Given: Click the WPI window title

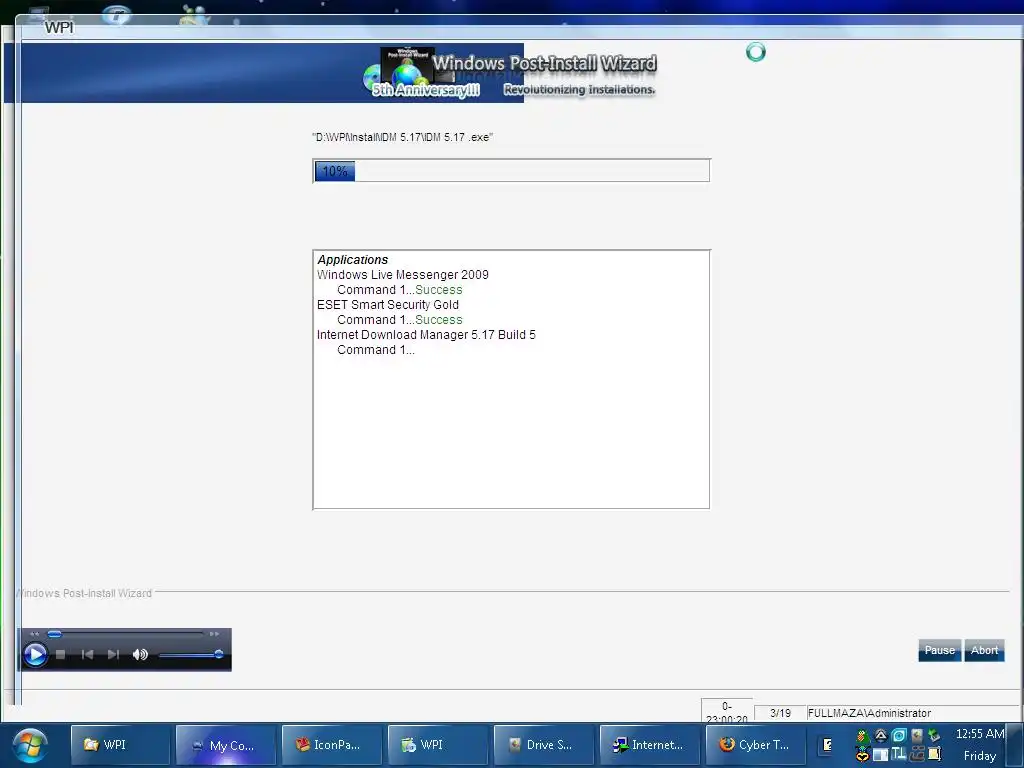Looking at the screenshot, I should [59, 27].
